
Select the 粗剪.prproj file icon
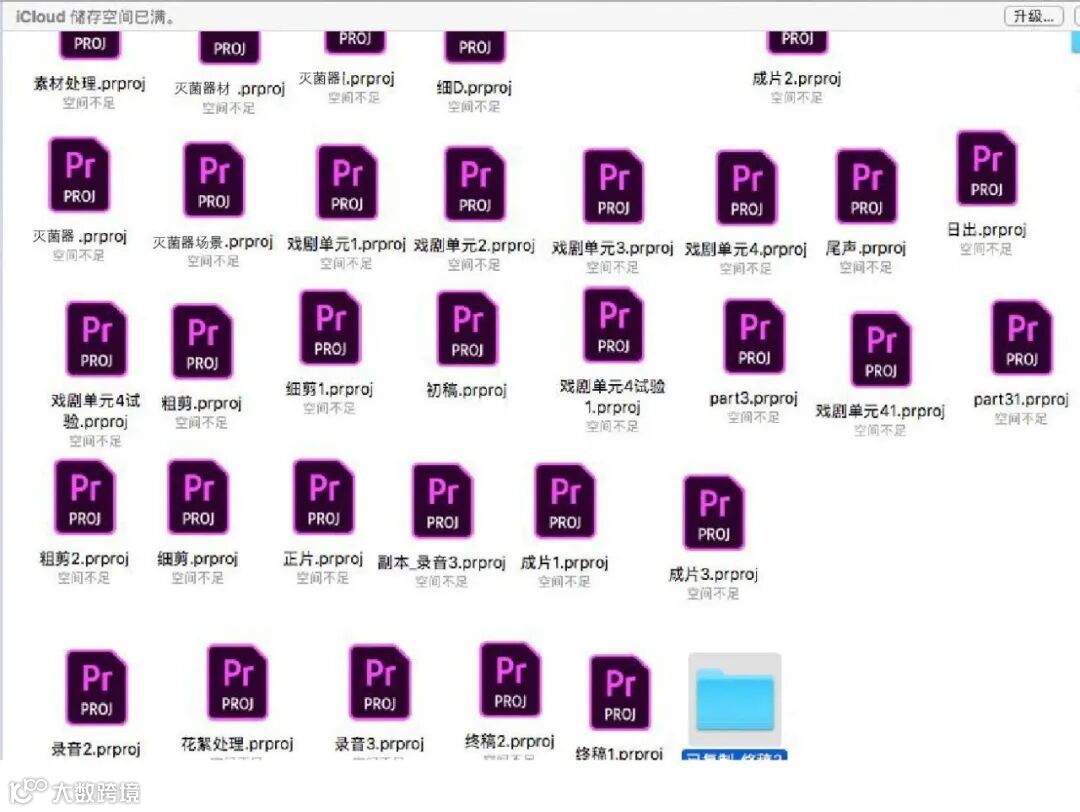coord(202,342)
